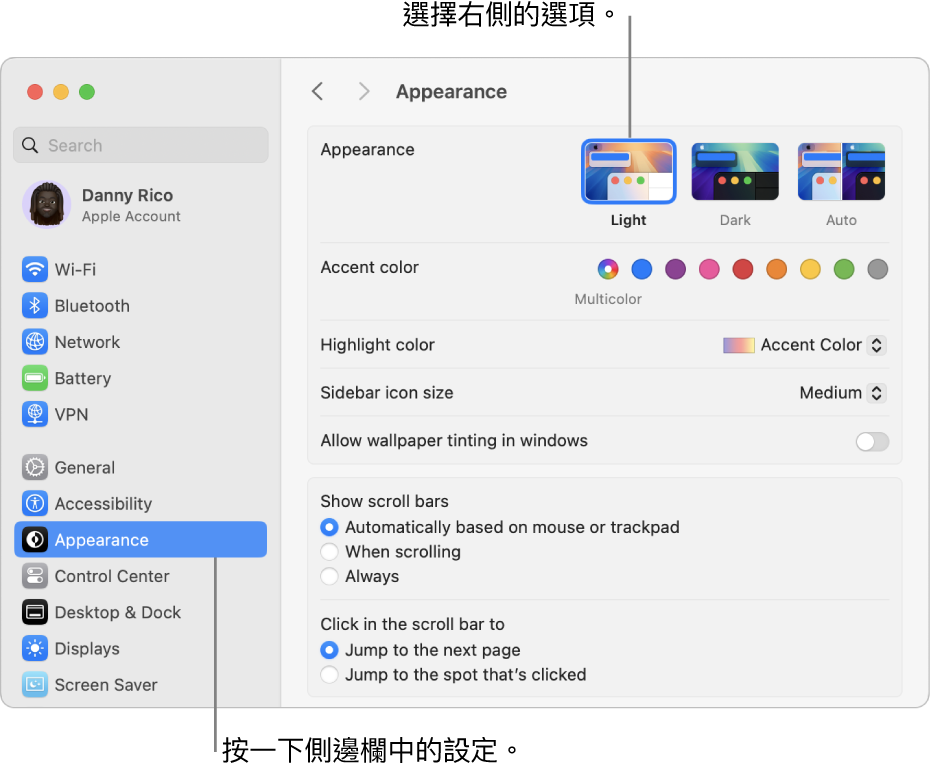Screen dimensions: 931x771
Task: Open Displays settings in sidebar
Action: click(x=141, y=649)
